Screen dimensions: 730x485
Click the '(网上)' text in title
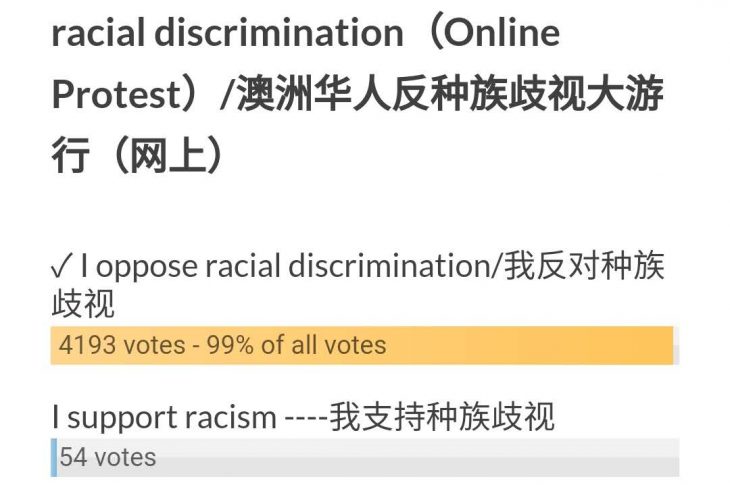point(163,157)
